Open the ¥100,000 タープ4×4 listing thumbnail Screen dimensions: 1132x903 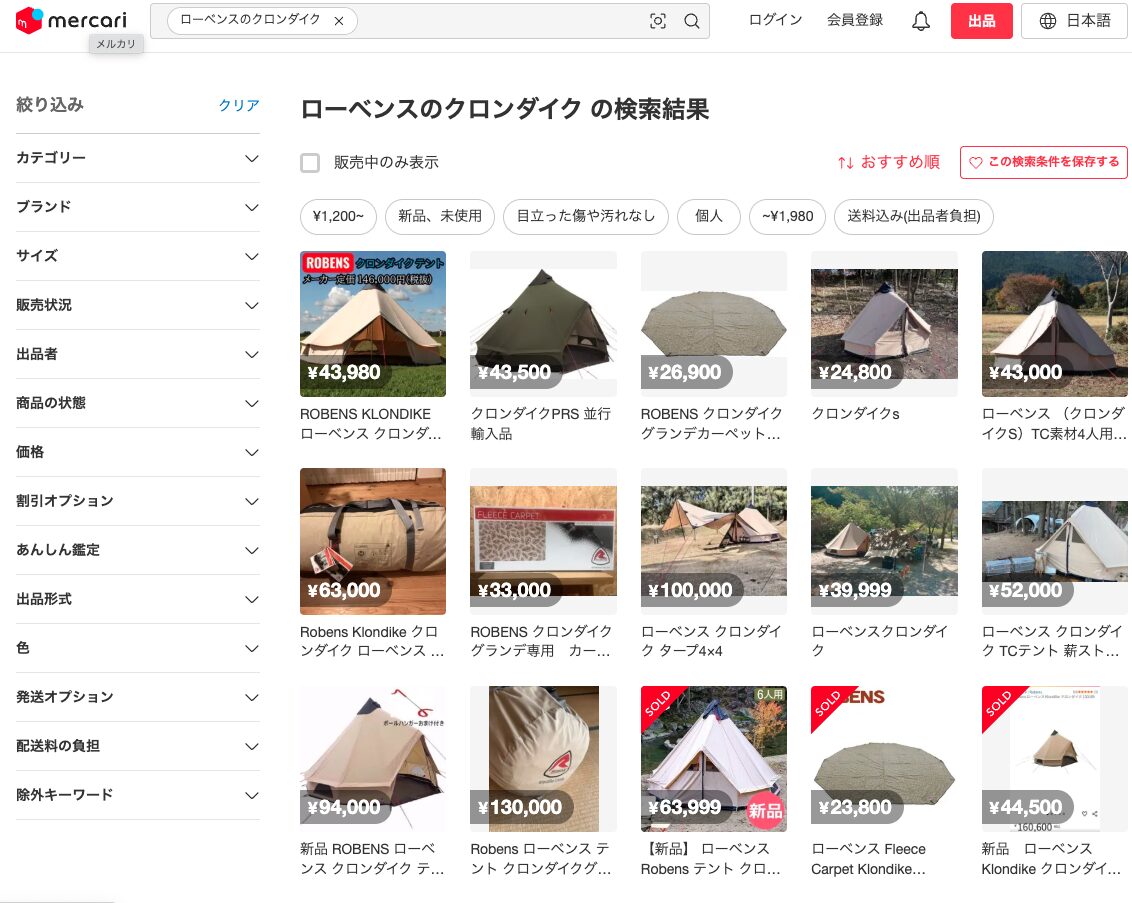[x=713, y=541]
